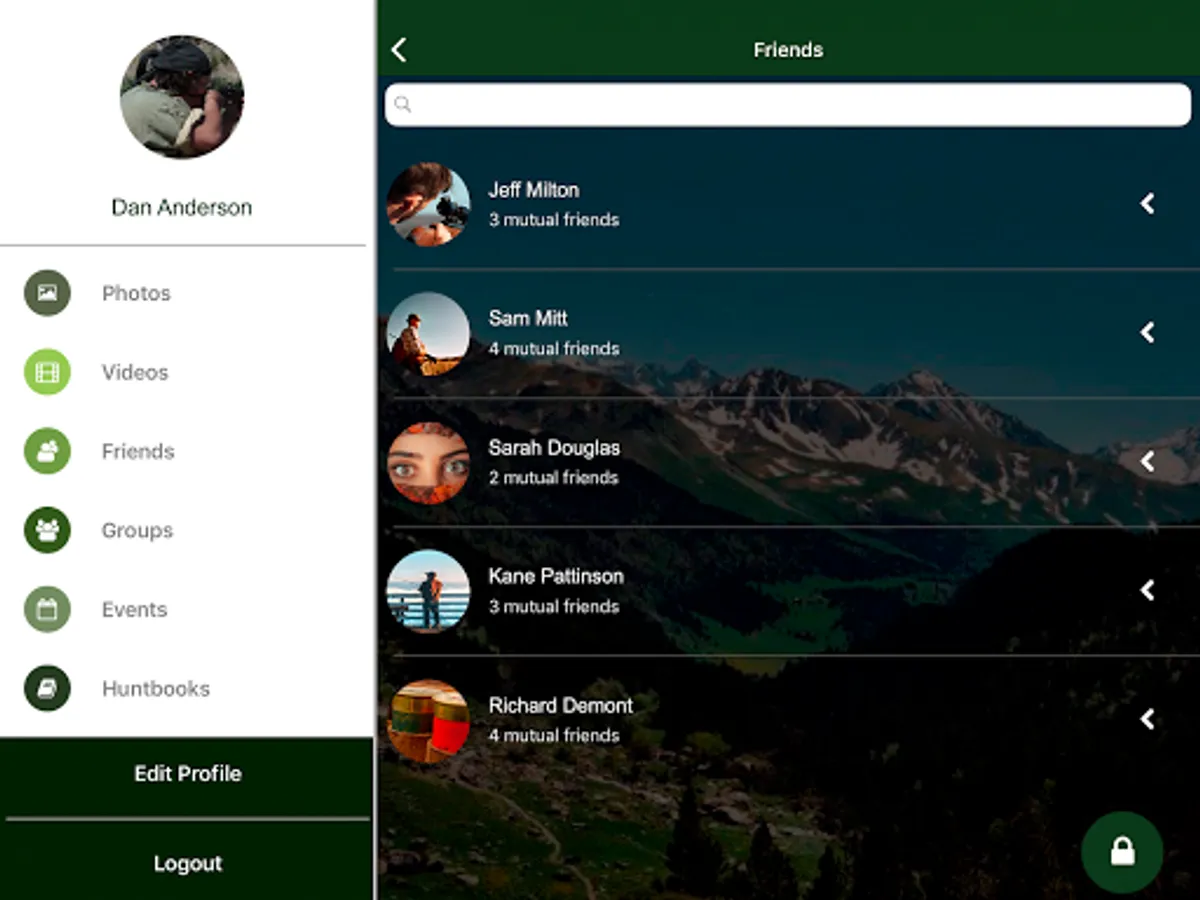1200x900 pixels.
Task: Go back using header back arrow
Action: [x=399, y=50]
